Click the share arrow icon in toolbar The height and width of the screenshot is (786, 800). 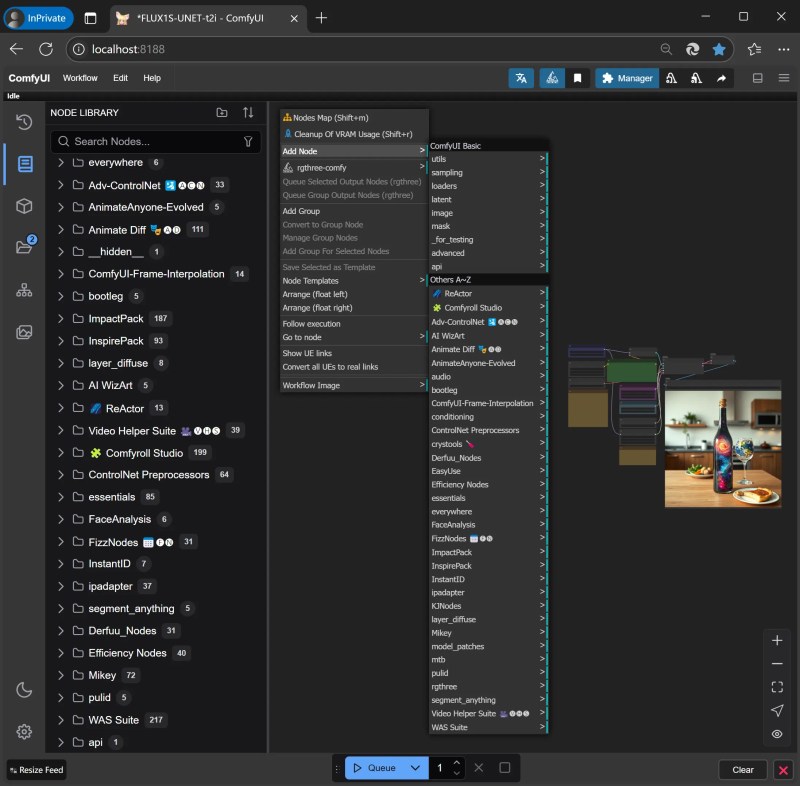(721, 78)
